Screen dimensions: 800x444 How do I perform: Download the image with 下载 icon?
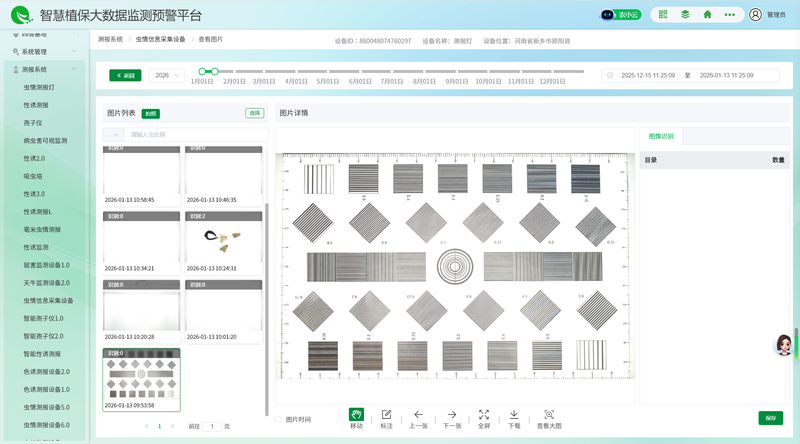[514, 418]
